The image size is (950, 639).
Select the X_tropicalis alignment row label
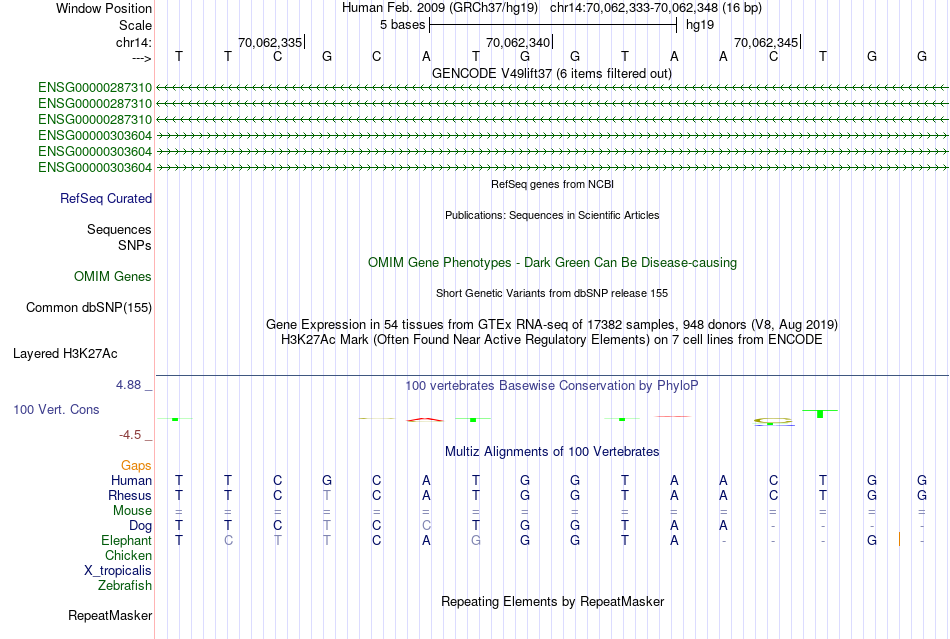(118, 571)
